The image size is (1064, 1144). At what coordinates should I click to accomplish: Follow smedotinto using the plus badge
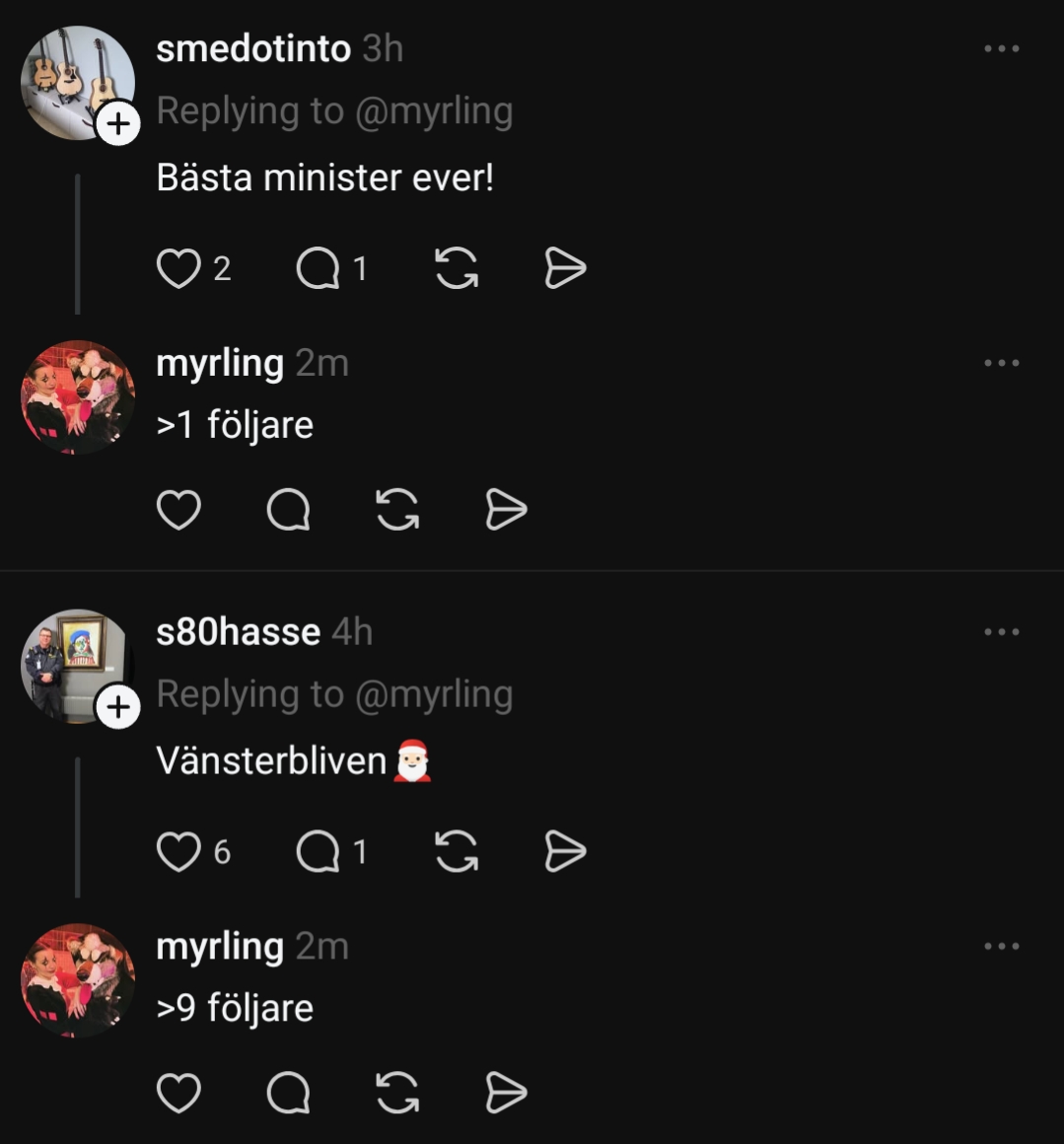click(x=118, y=124)
